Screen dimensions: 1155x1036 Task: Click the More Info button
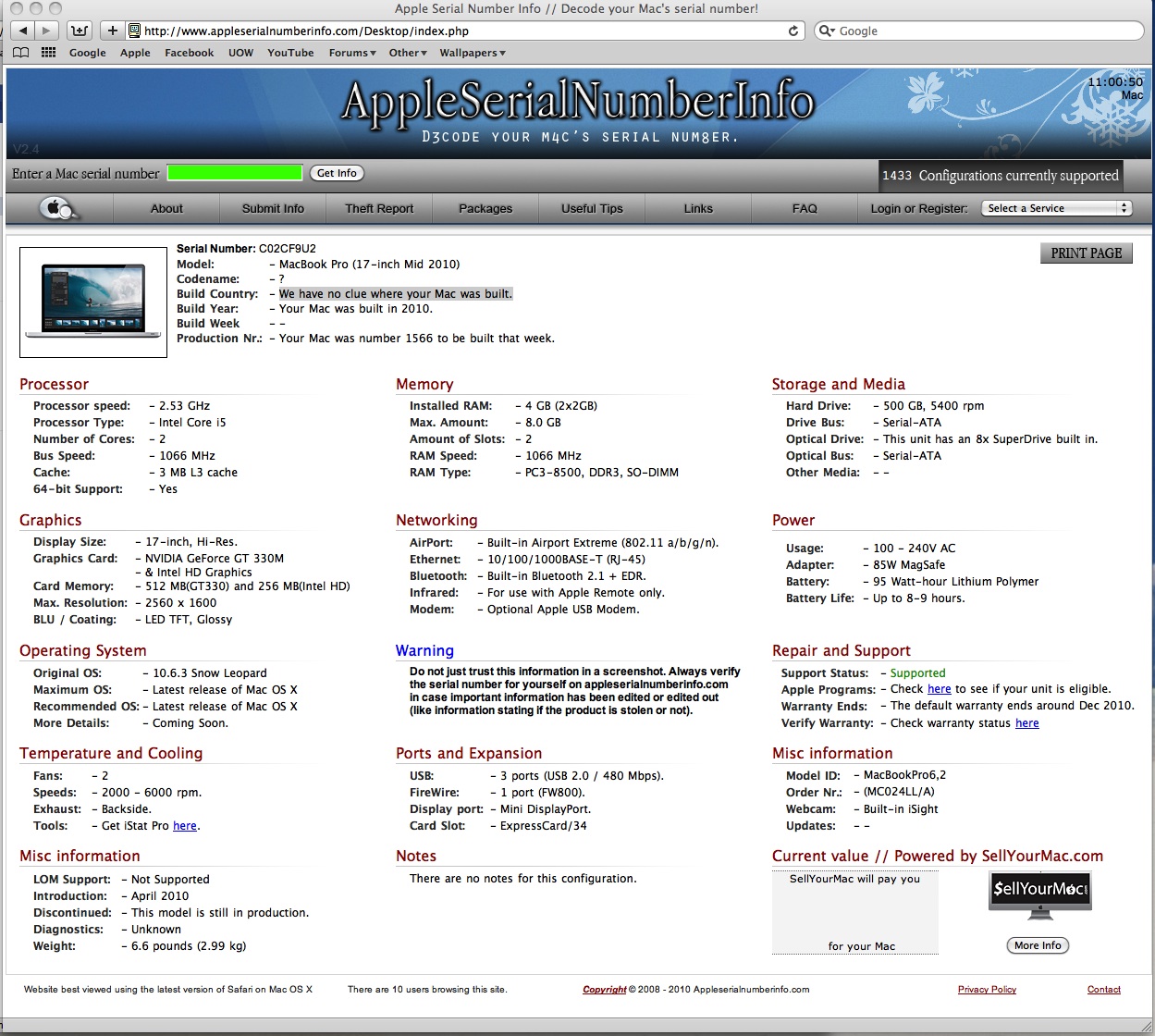(x=1038, y=945)
